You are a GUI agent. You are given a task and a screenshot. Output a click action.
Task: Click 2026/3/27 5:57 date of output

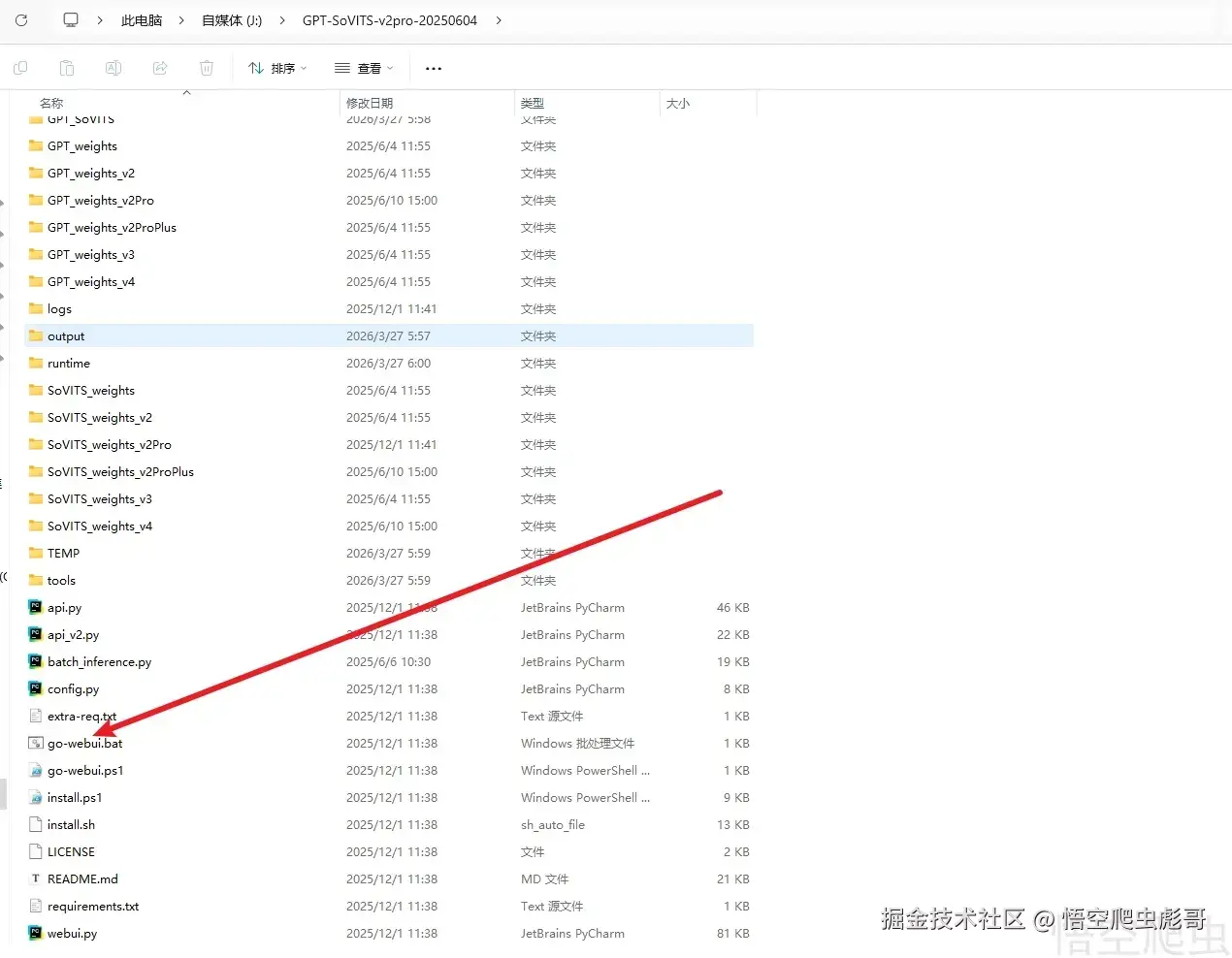(x=388, y=336)
